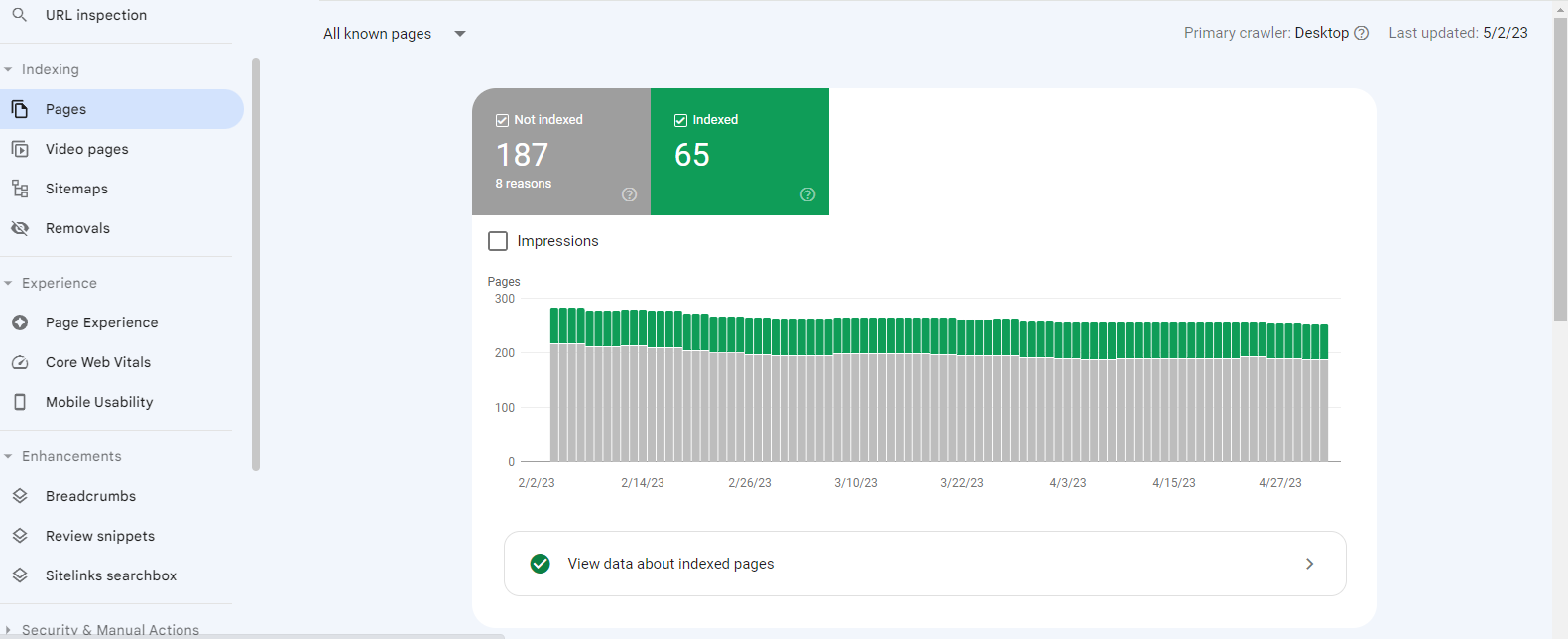The image size is (1568, 639).
Task: Select Page Experience in the sidebar
Action: click(101, 322)
